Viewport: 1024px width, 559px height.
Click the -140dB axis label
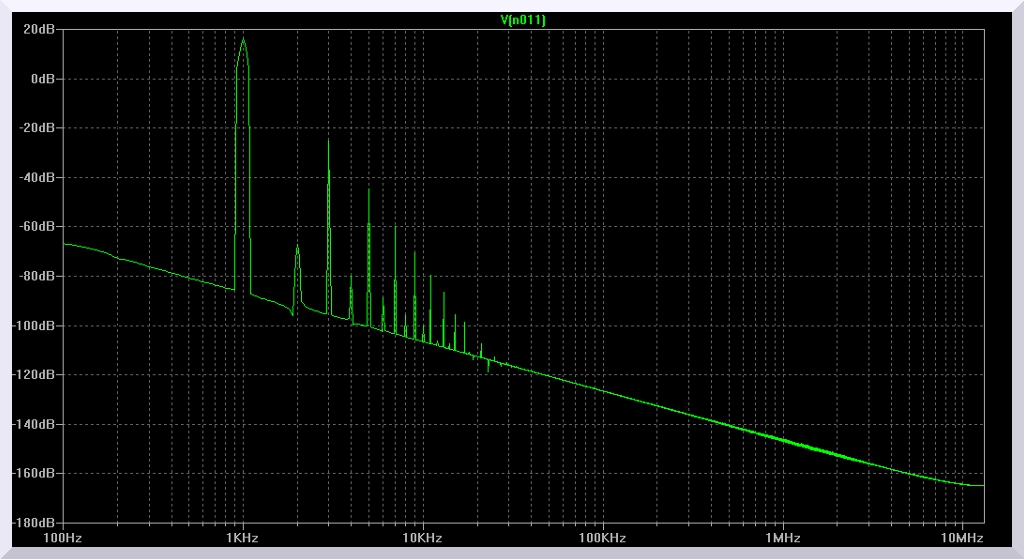tap(34, 424)
